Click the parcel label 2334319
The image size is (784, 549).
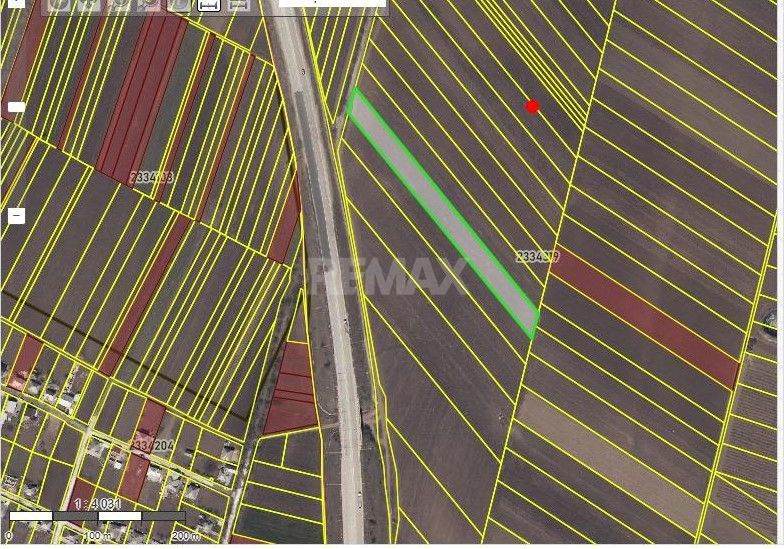(x=538, y=257)
